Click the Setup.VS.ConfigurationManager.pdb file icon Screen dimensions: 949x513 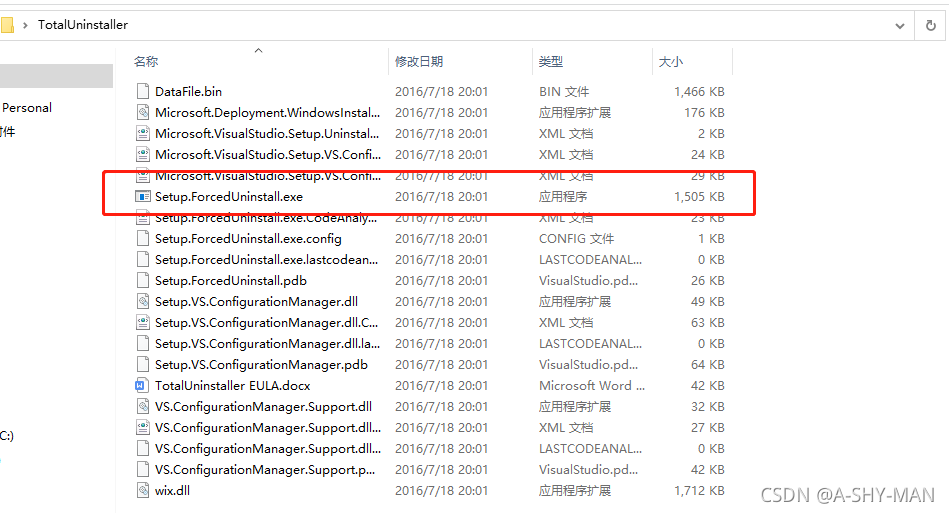point(143,364)
